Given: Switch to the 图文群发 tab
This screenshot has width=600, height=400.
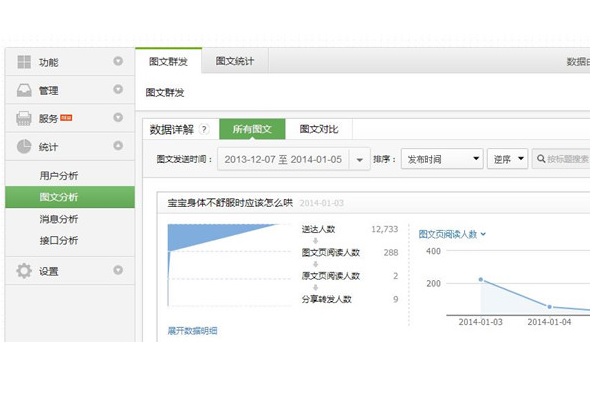Looking at the screenshot, I should pos(168,61).
